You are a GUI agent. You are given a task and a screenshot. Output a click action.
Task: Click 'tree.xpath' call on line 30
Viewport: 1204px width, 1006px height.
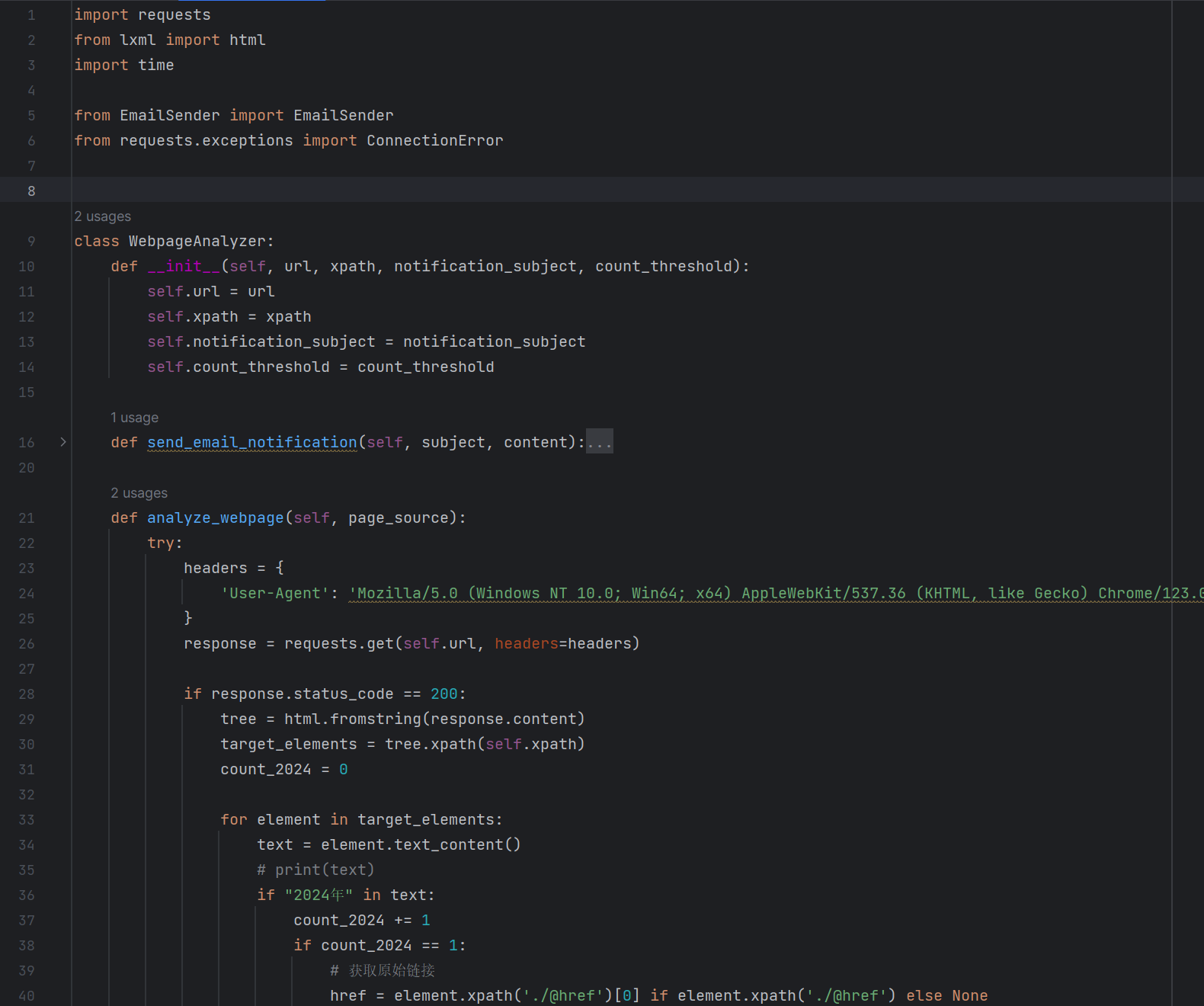click(x=431, y=744)
